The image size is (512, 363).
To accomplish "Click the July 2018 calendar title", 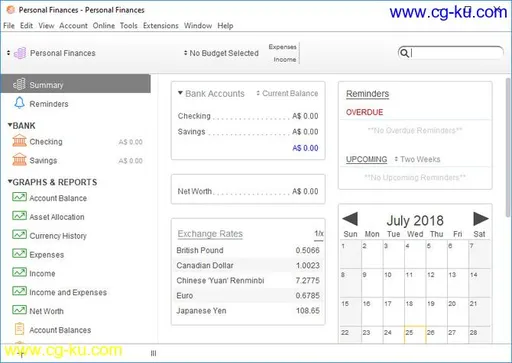I will tap(415, 220).
